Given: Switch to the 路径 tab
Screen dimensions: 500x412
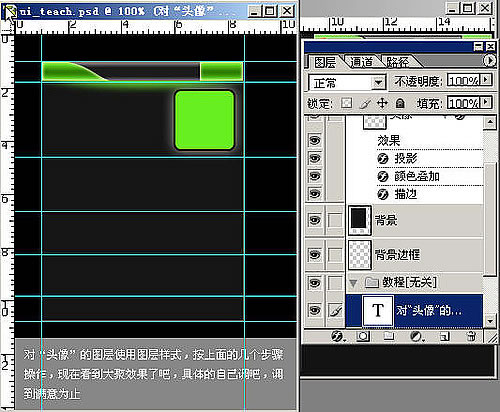Looking at the screenshot, I should pyautogui.click(x=397, y=62).
